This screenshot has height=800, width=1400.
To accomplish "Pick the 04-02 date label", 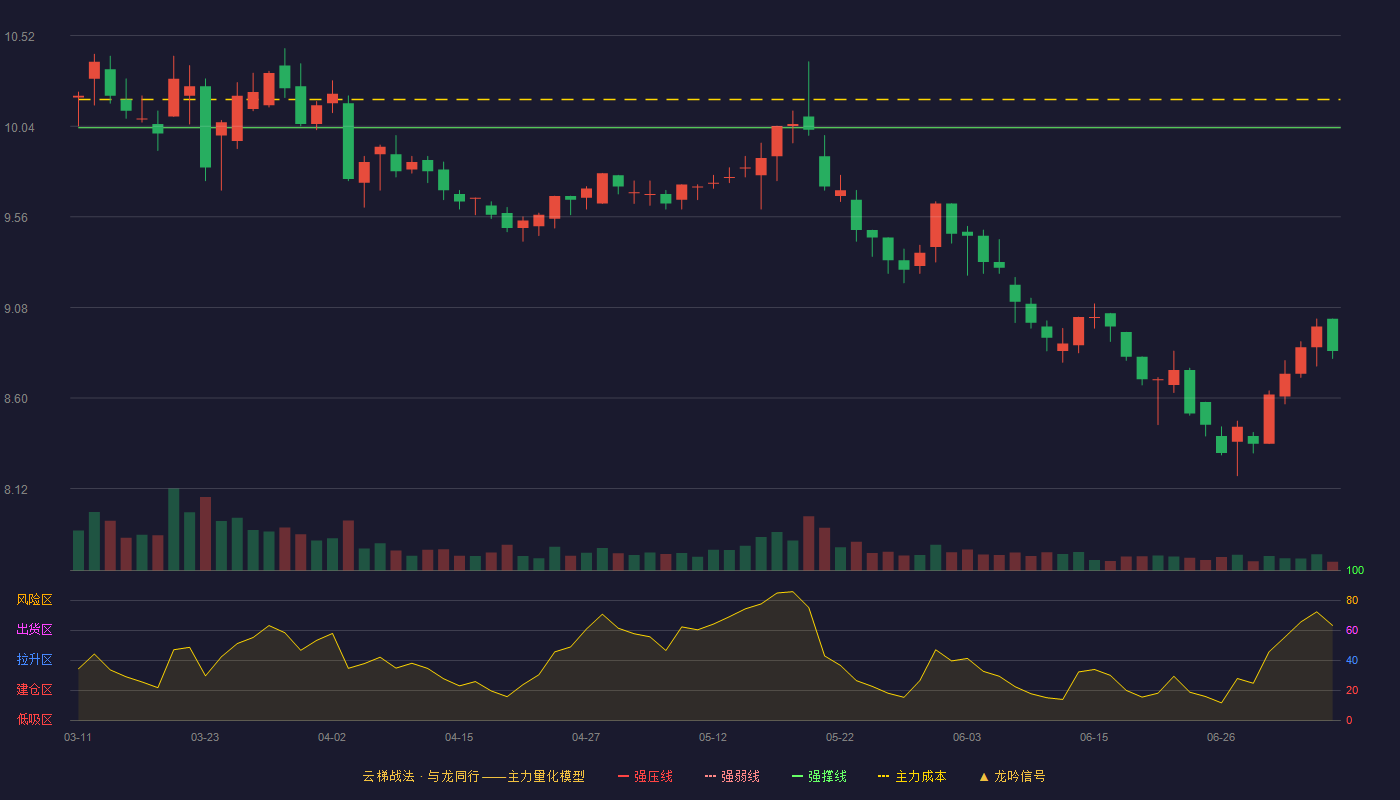I will (x=332, y=737).
